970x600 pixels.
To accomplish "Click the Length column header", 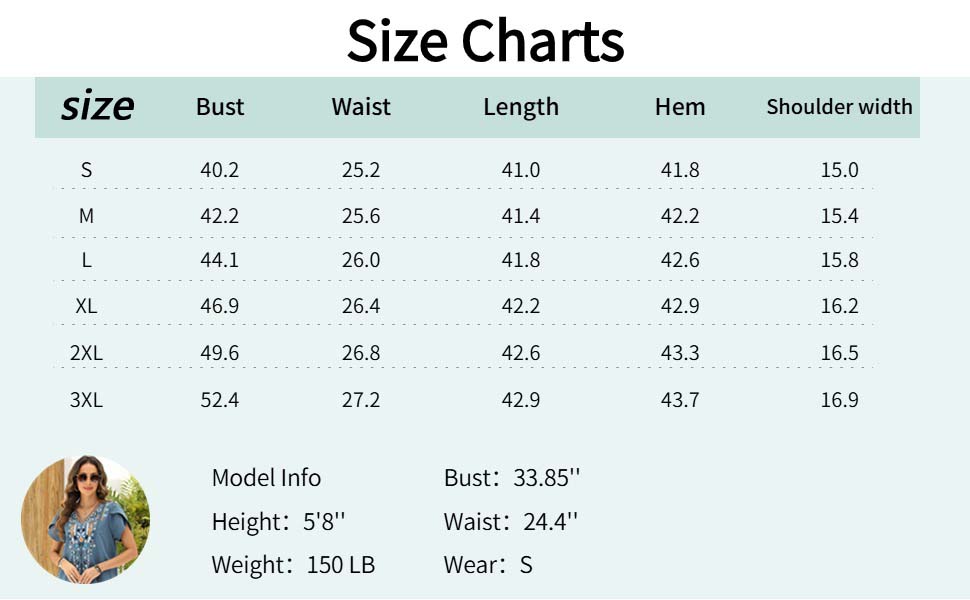I will [x=521, y=107].
